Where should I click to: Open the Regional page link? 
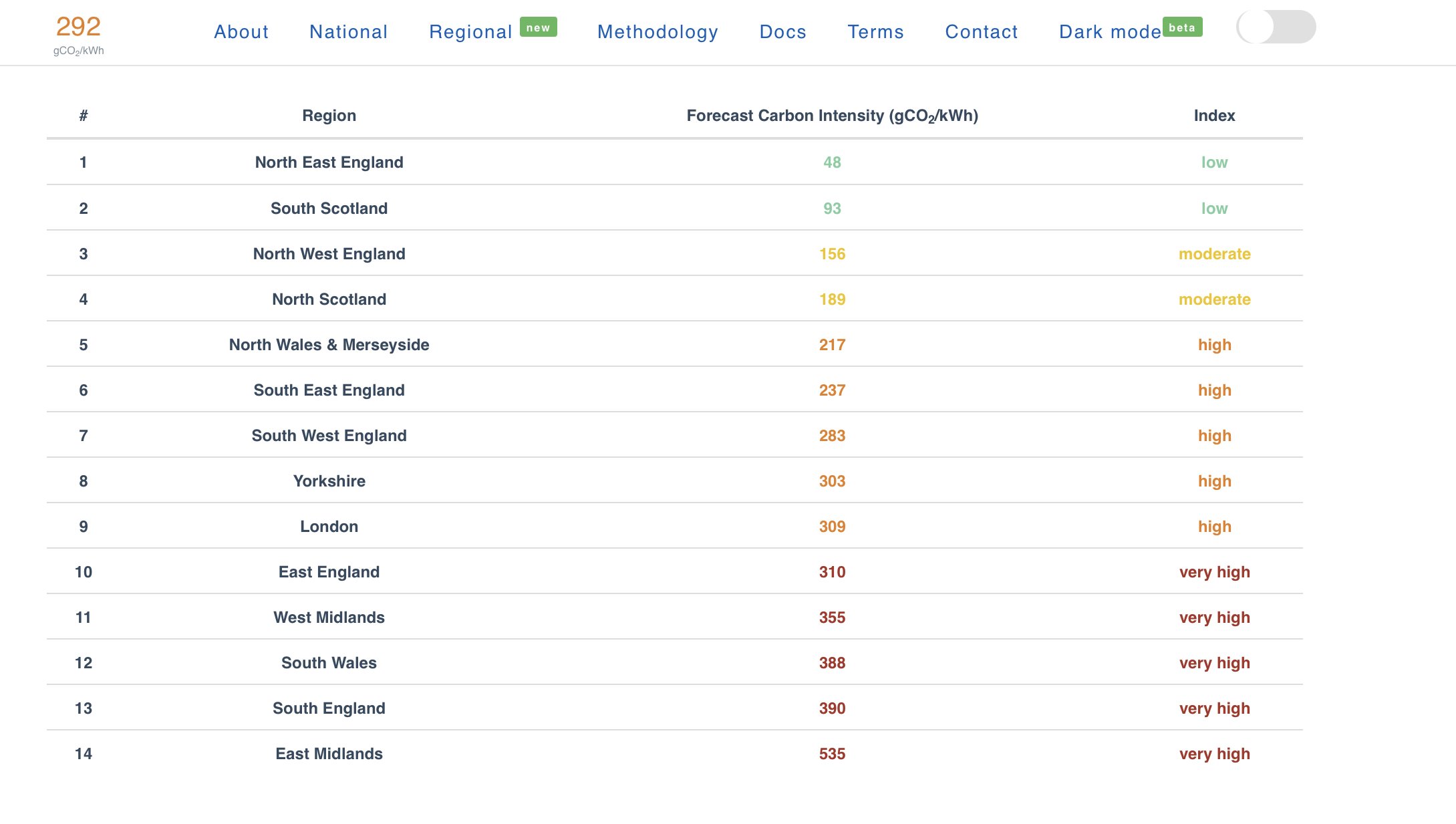tap(470, 31)
